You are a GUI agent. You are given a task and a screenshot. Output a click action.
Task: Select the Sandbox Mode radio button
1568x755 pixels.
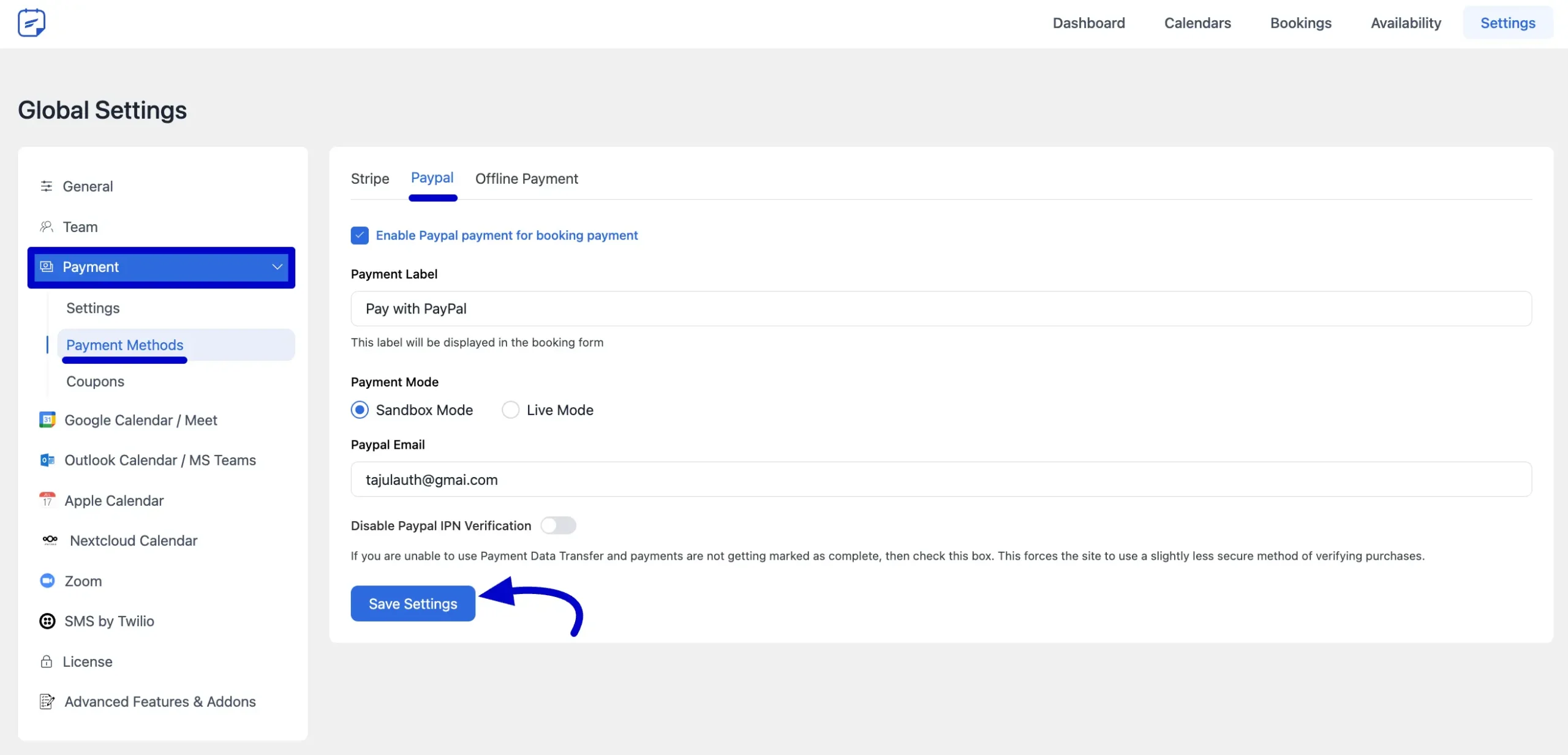(360, 410)
